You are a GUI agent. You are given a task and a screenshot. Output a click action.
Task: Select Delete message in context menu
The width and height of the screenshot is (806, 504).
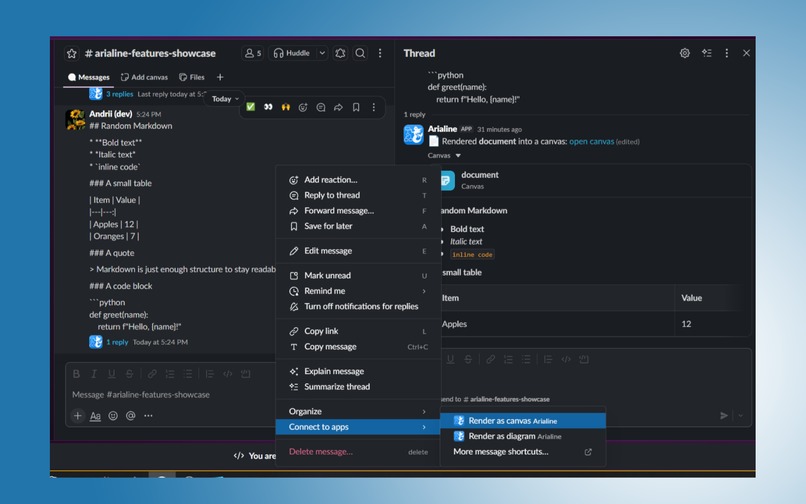(x=358, y=452)
